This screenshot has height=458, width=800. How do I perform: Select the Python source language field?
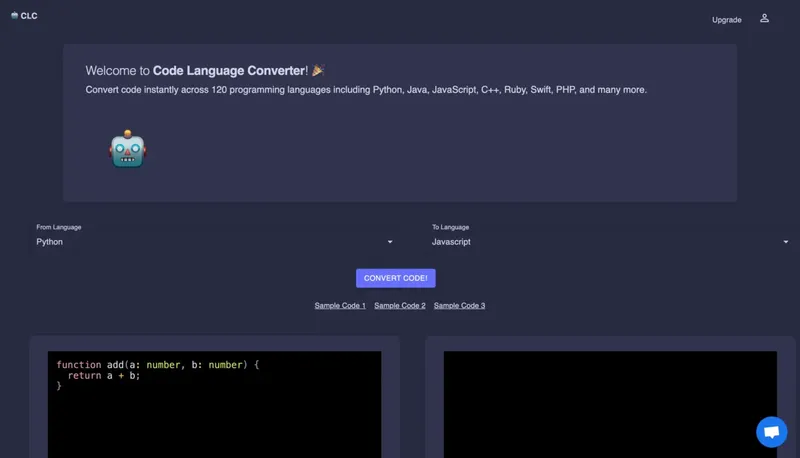click(x=200, y=242)
